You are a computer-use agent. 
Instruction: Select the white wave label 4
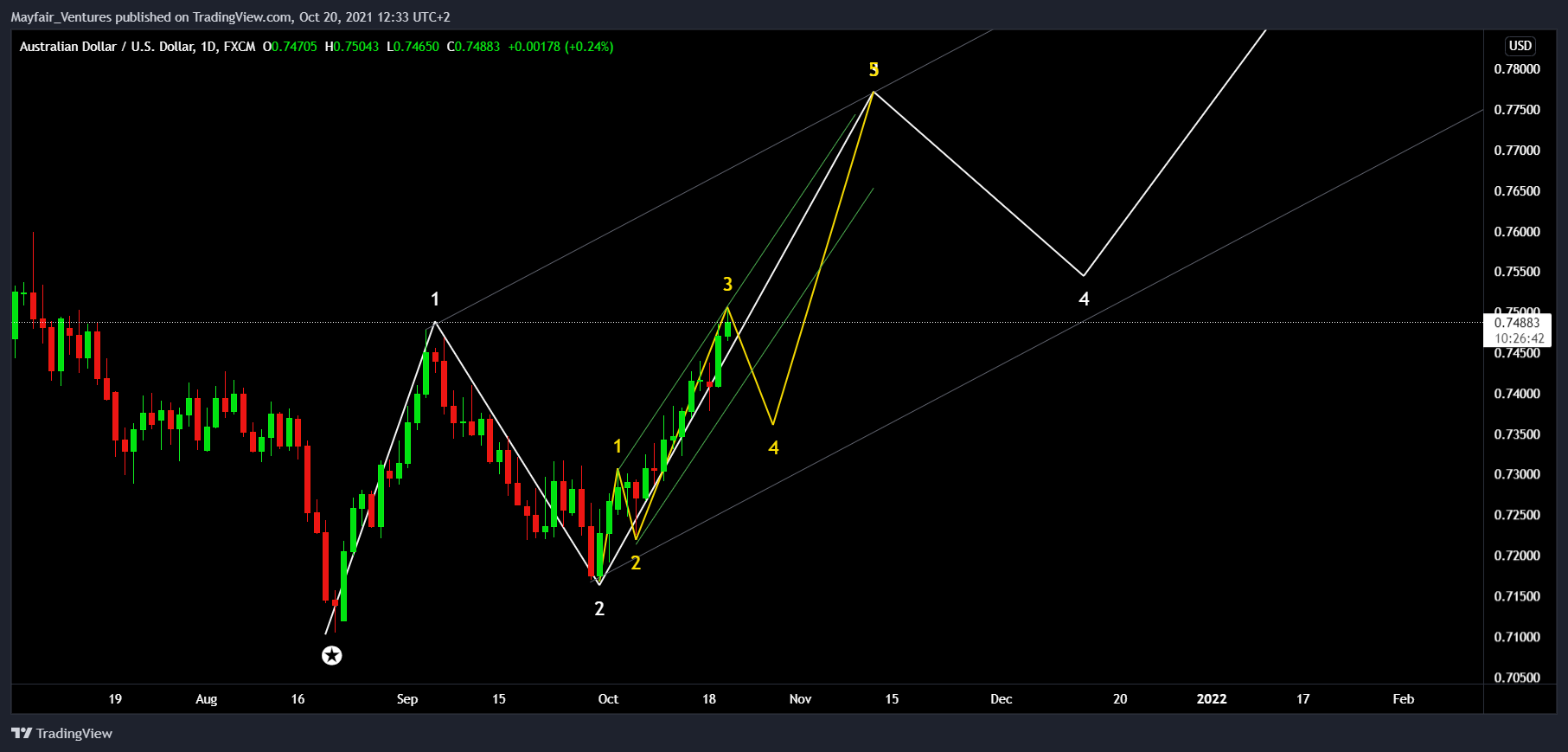(1084, 299)
